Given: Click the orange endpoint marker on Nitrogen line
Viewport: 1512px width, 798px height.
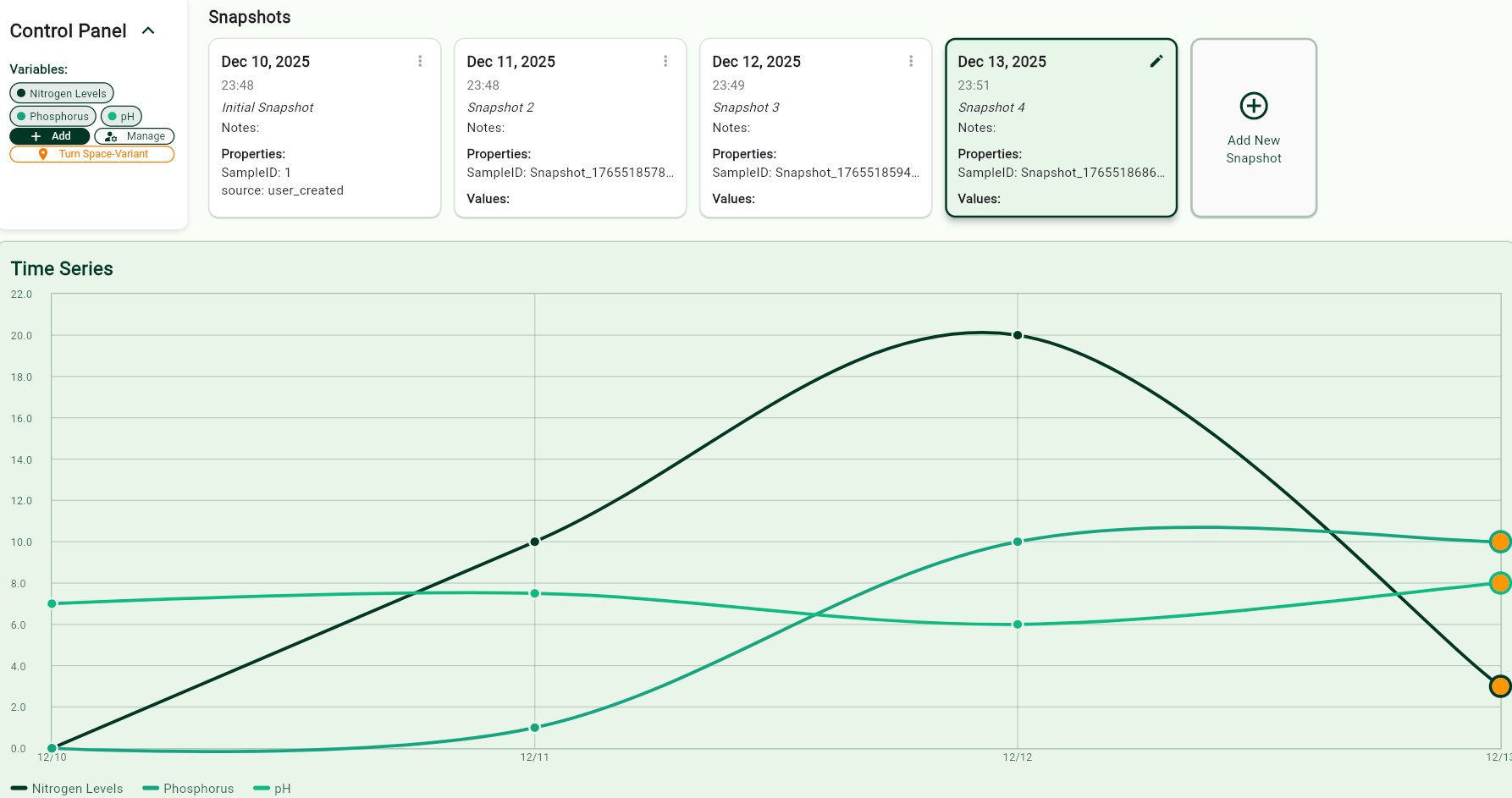Looking at the screenshot, I should click(x=1500, y=685).
